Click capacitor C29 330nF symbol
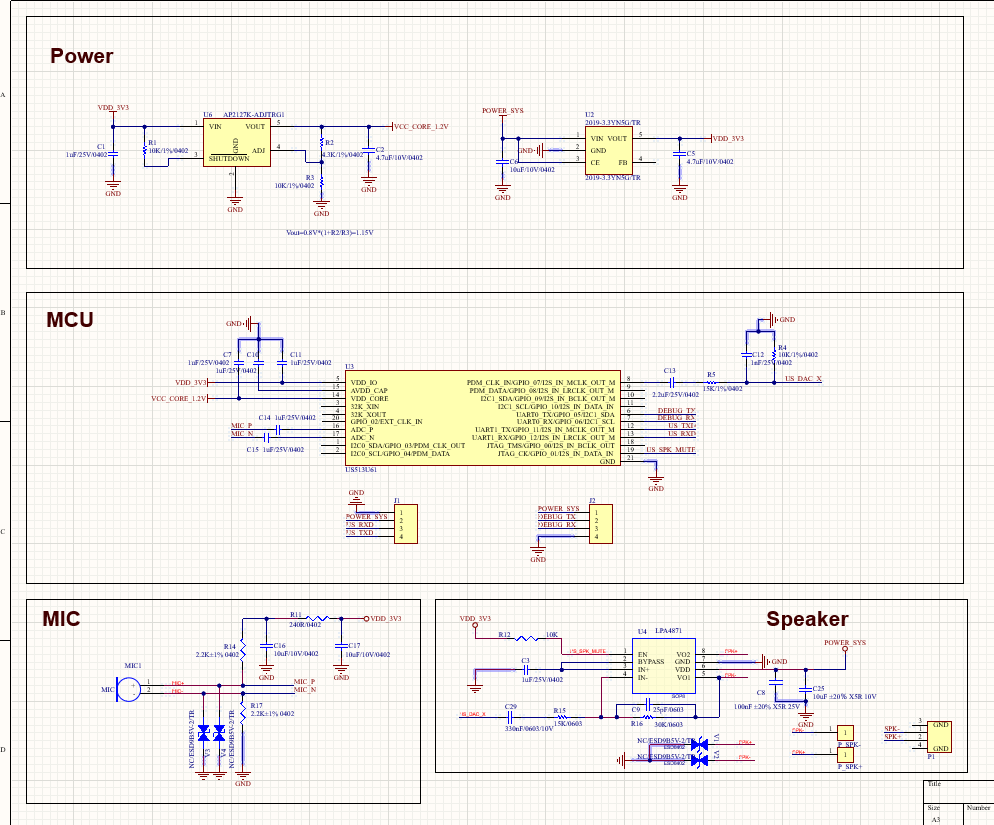The height and width of the screenshot is (825, 994). pos(510,715)
